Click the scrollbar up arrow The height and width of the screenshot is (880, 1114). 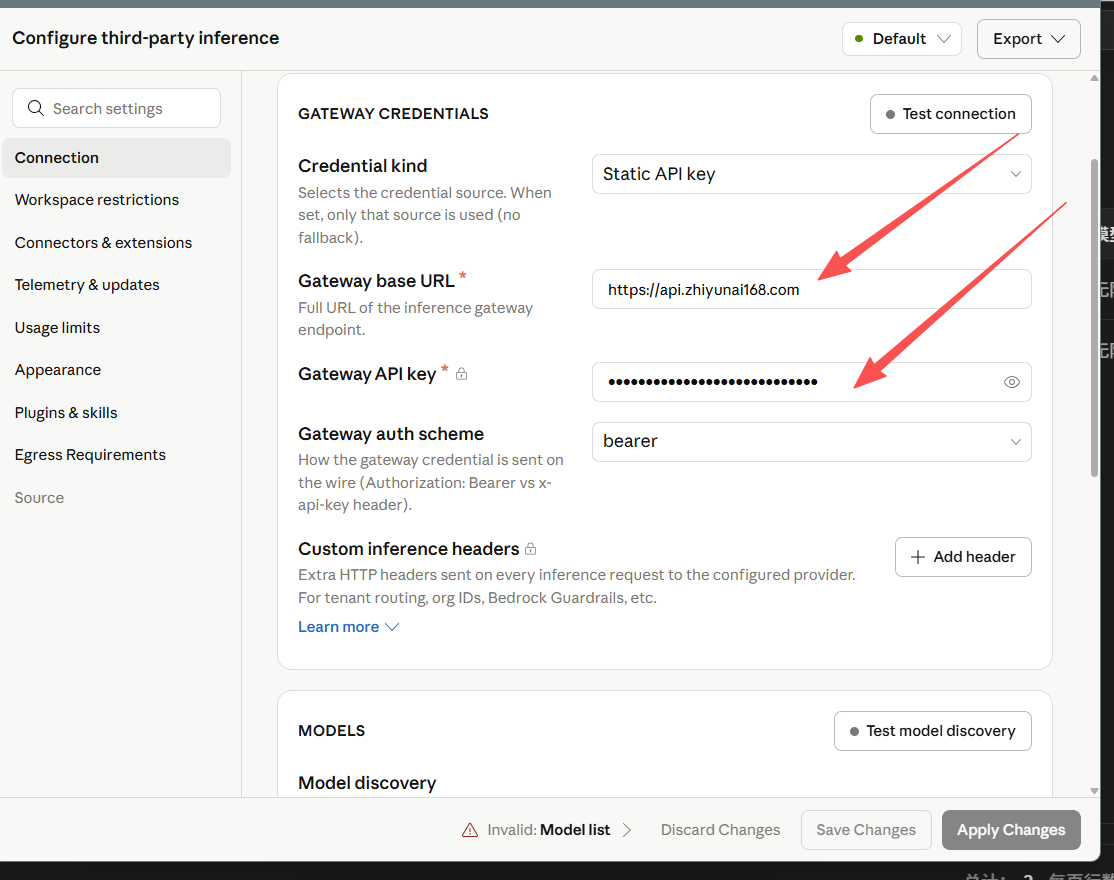1094,78
